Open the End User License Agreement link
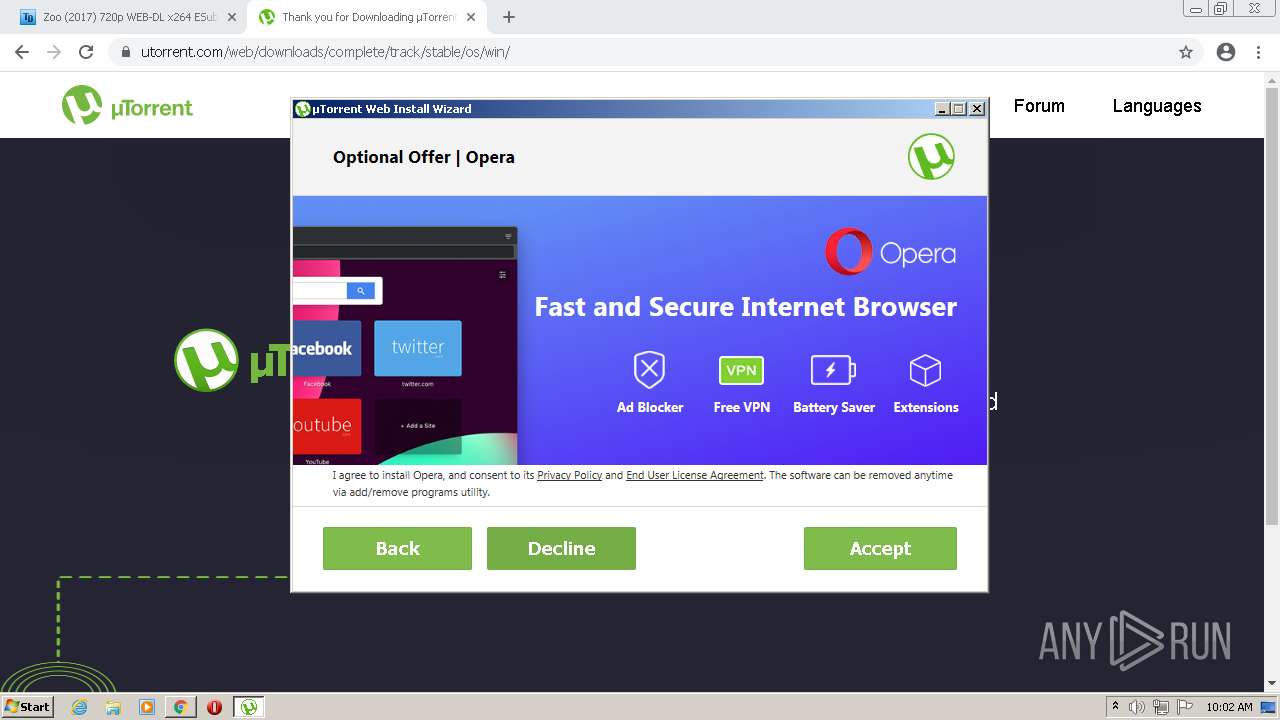 pos(694,475)
